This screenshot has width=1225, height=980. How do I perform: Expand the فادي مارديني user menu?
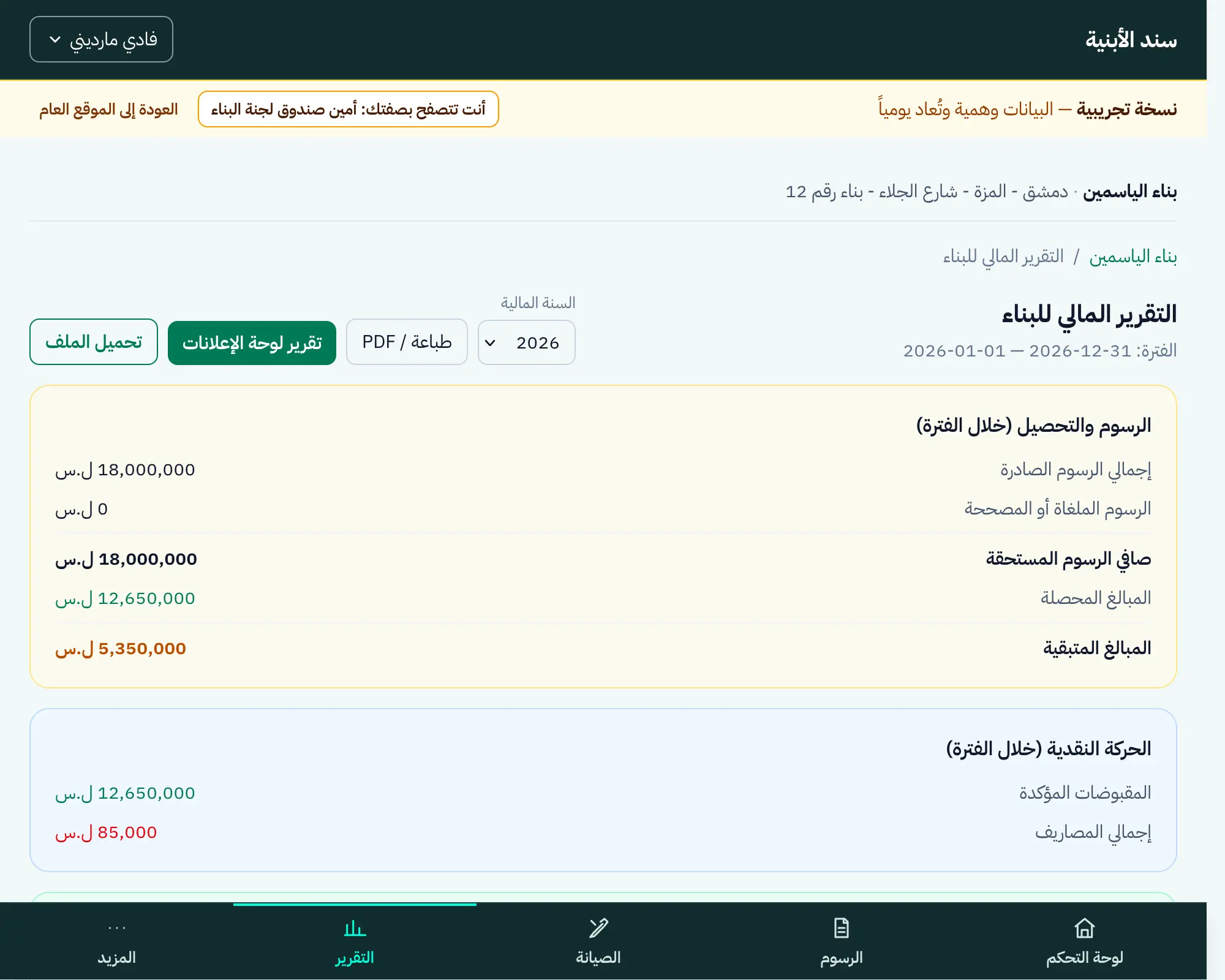coord(101,39)
